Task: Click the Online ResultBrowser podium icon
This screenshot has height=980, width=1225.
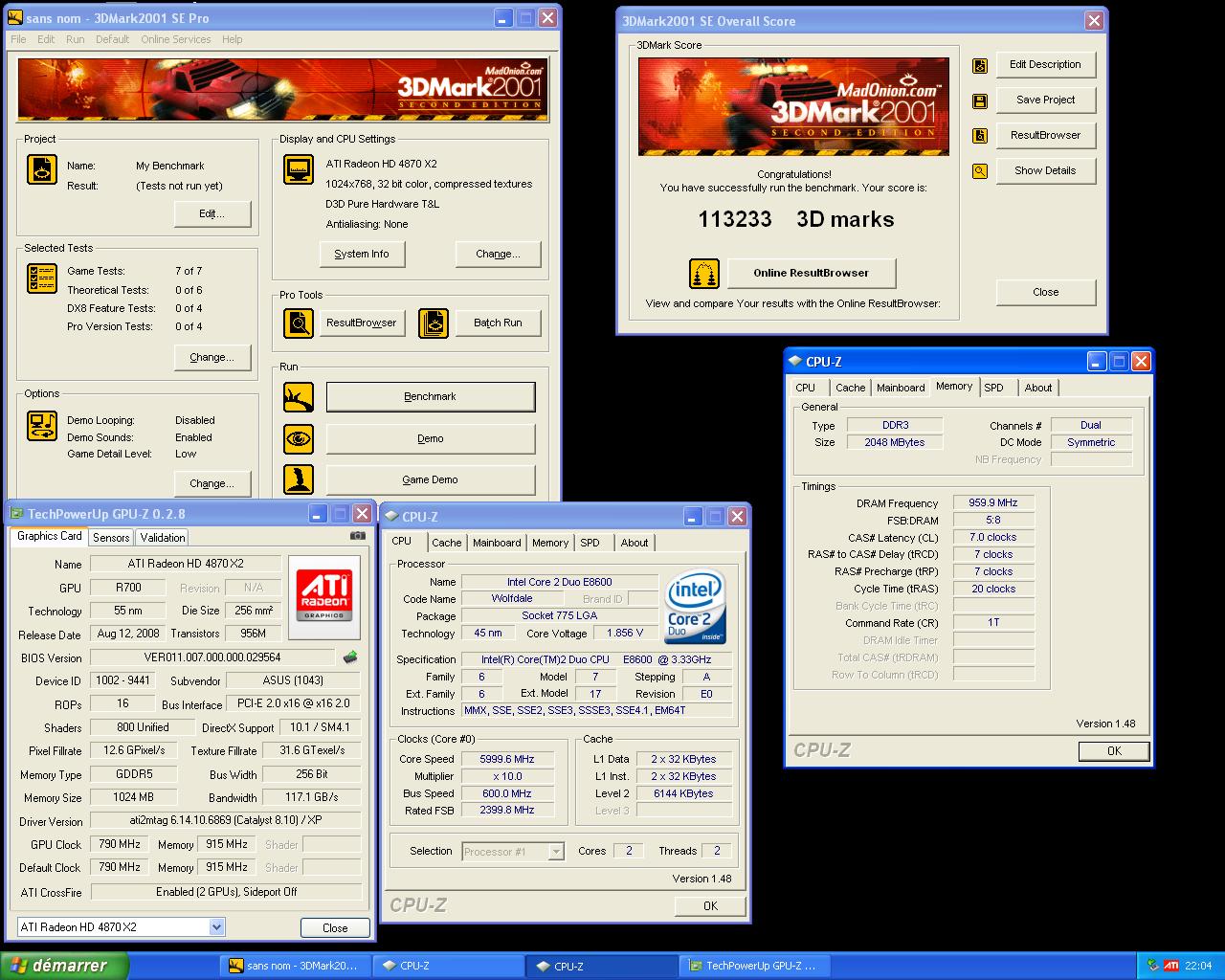Action: pos(704,274)
